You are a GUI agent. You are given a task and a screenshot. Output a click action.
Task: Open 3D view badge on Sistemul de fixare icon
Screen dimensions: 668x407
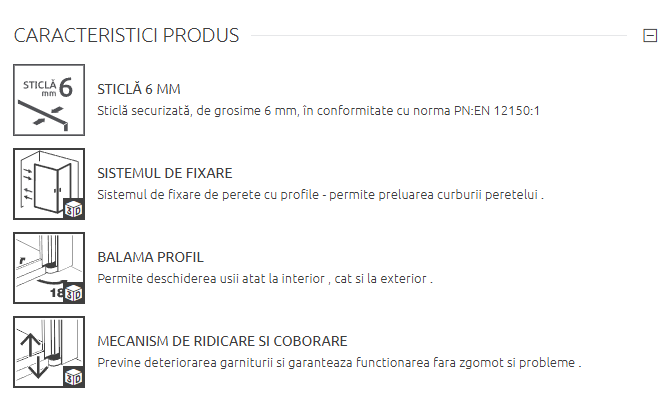click(x=72, y=209)
